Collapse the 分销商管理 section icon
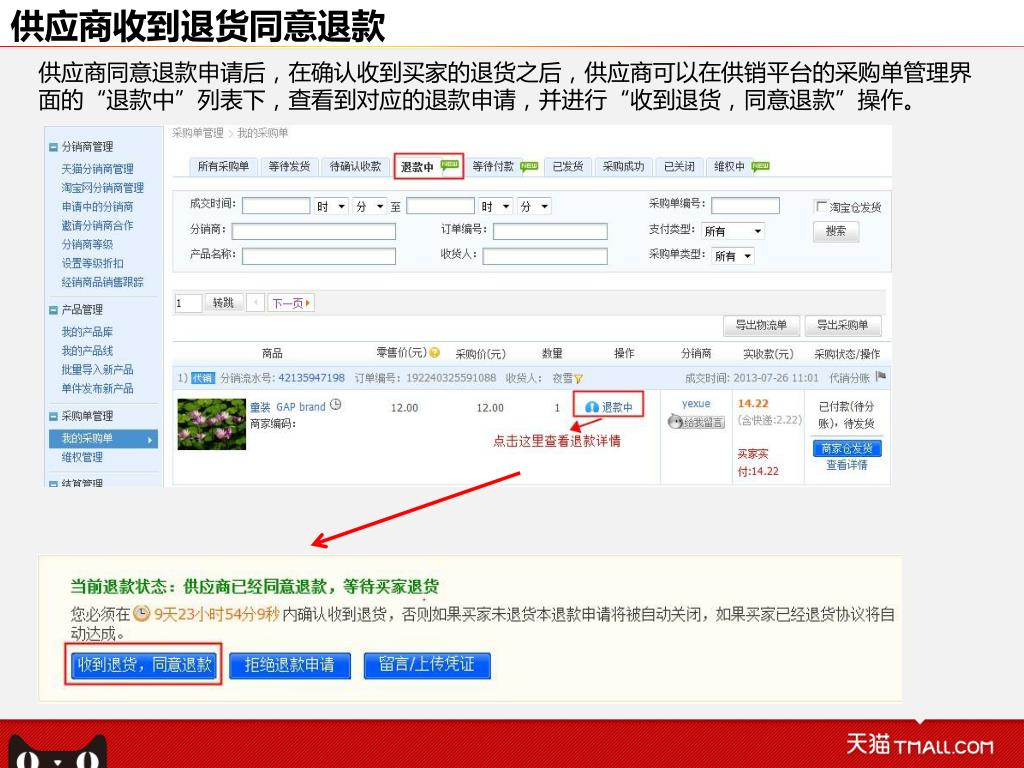The width and height of the screenshot is (1024, 768). [54, 147]
